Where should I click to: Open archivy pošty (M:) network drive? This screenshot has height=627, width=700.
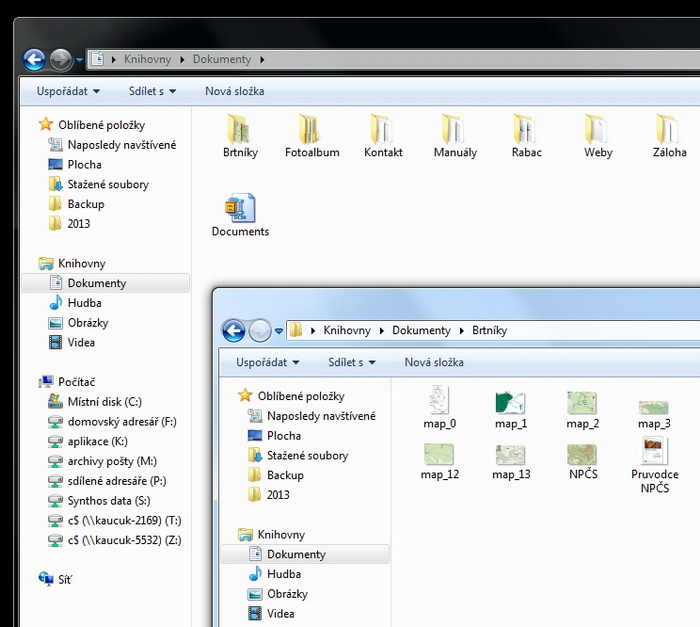click(x=112, y=461)
